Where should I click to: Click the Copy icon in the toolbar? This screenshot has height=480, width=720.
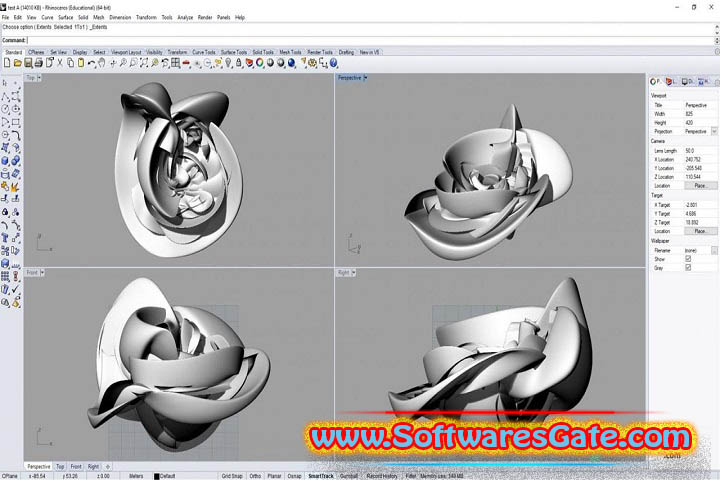[70, 63]
